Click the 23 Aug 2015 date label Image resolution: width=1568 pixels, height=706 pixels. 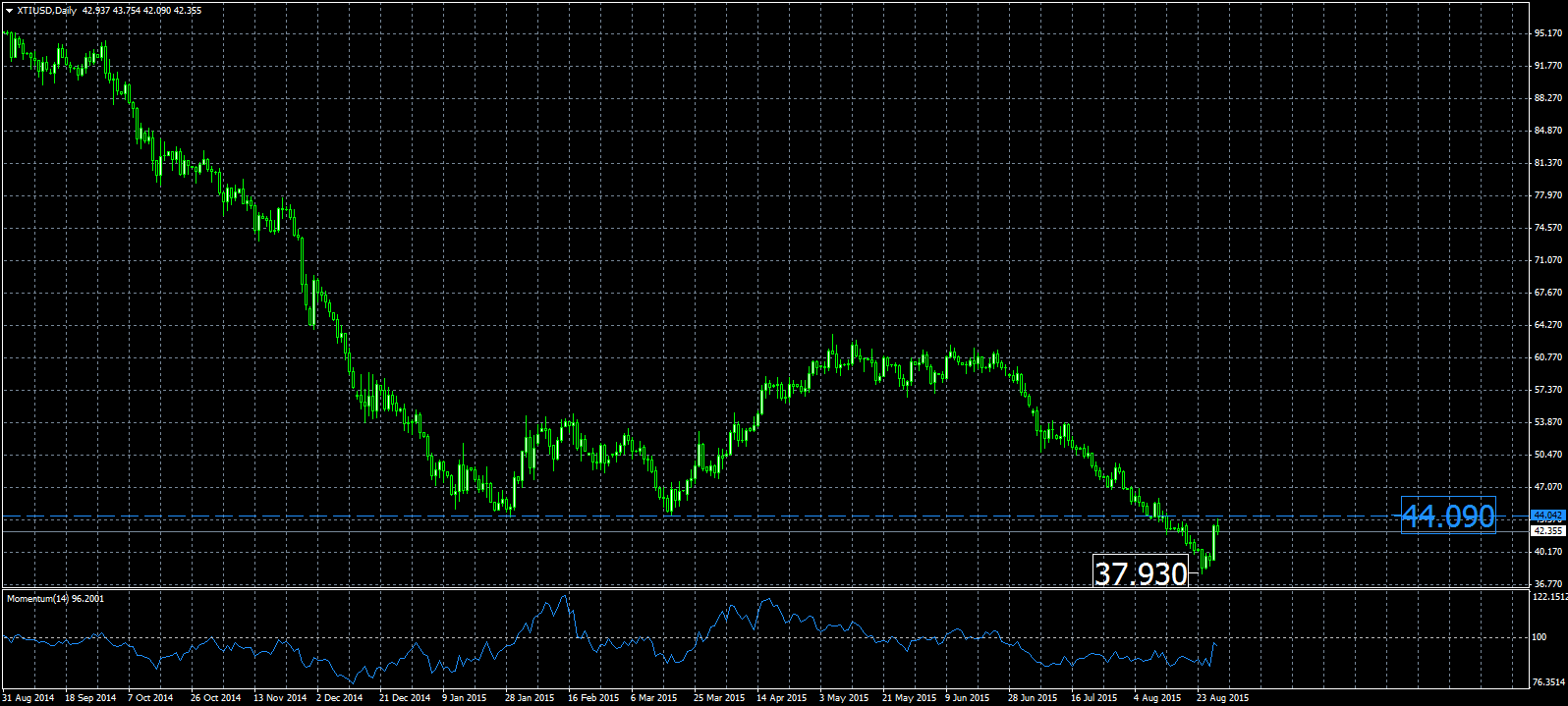pyautogui.click(x=1222, y=698)
